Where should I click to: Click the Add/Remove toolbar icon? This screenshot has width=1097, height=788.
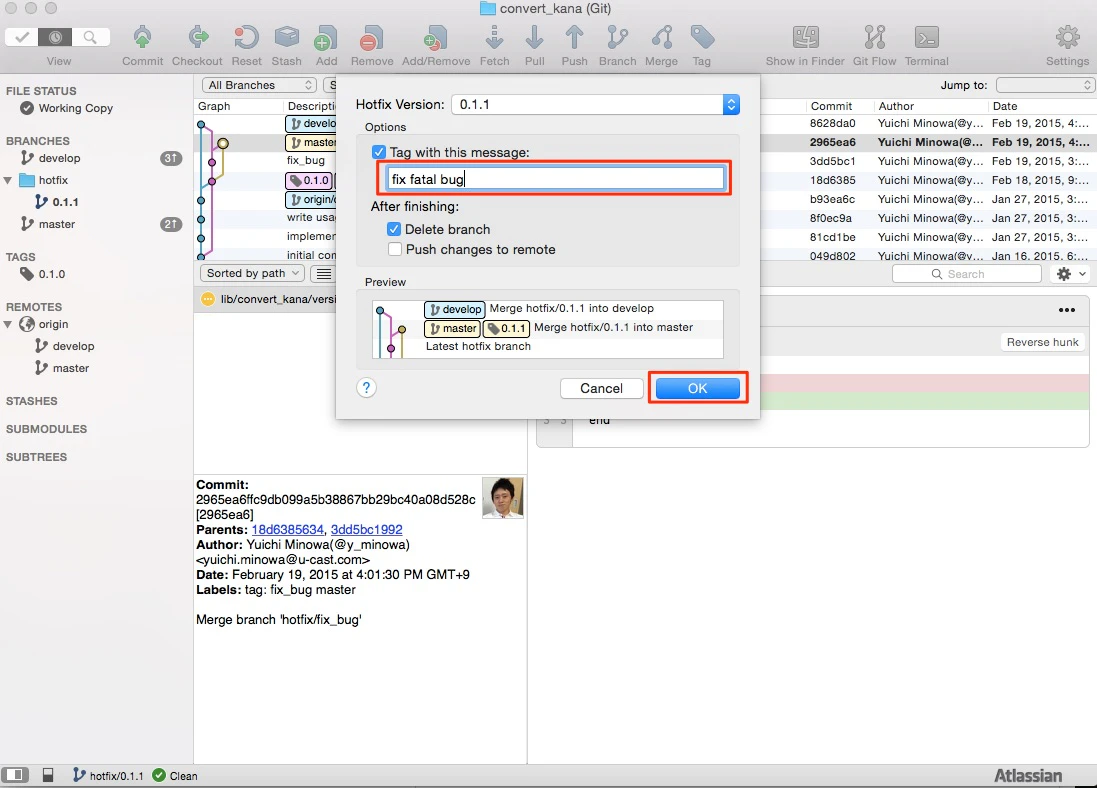[x=435, y=38]
